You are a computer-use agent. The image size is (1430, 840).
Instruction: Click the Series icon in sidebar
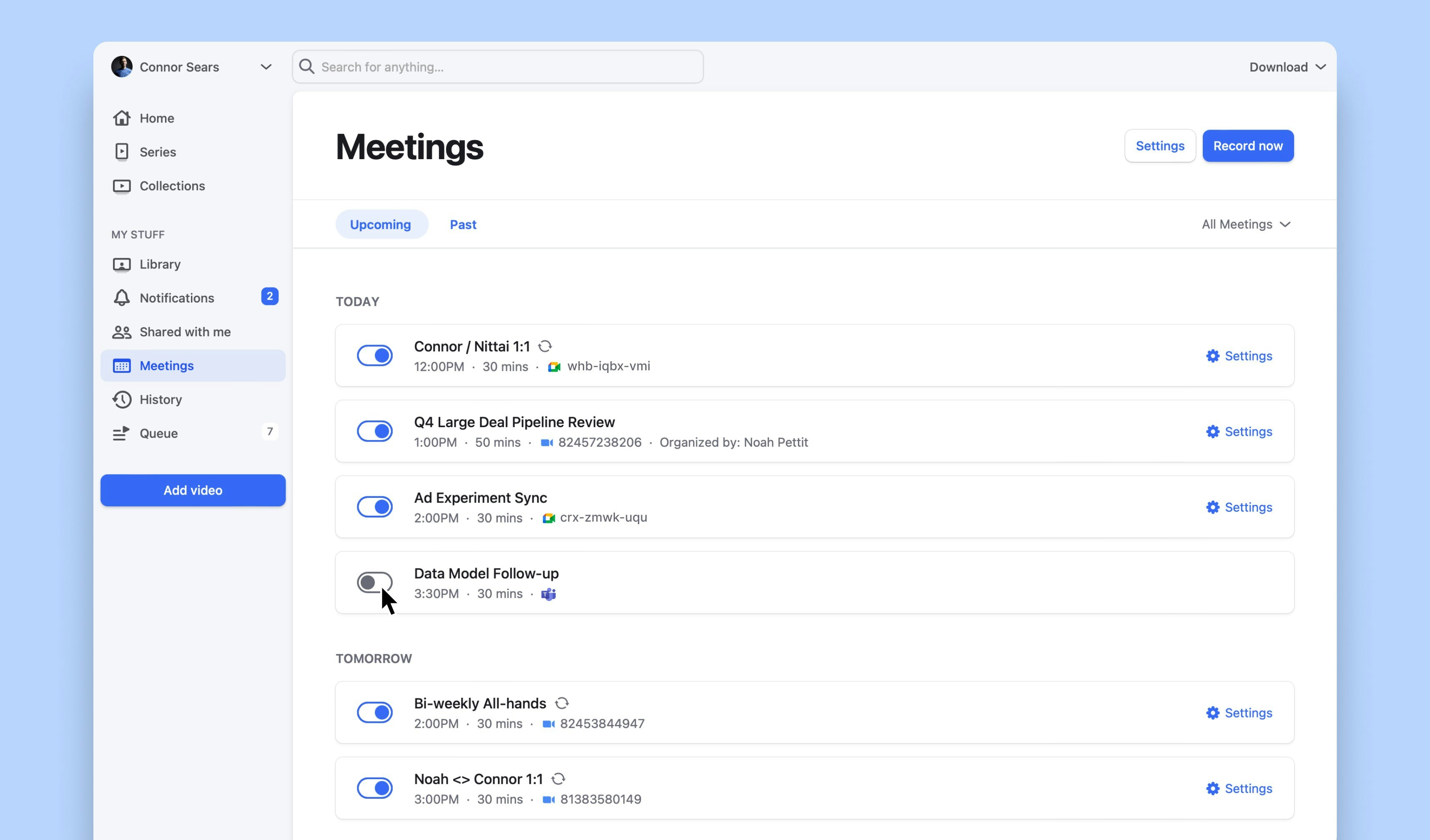[x=121, y=152]
